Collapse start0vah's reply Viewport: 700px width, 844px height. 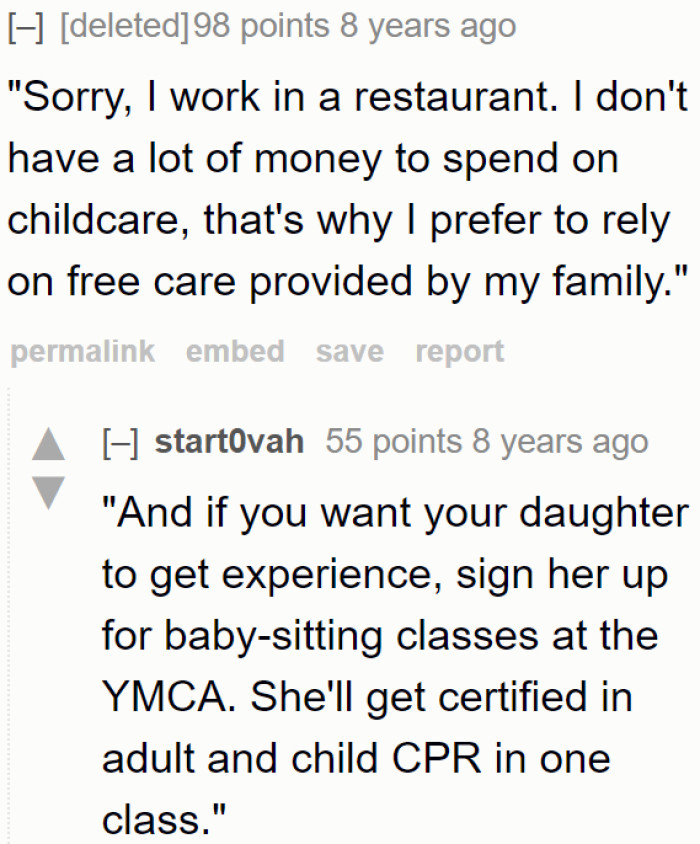[x=122, y=440]
